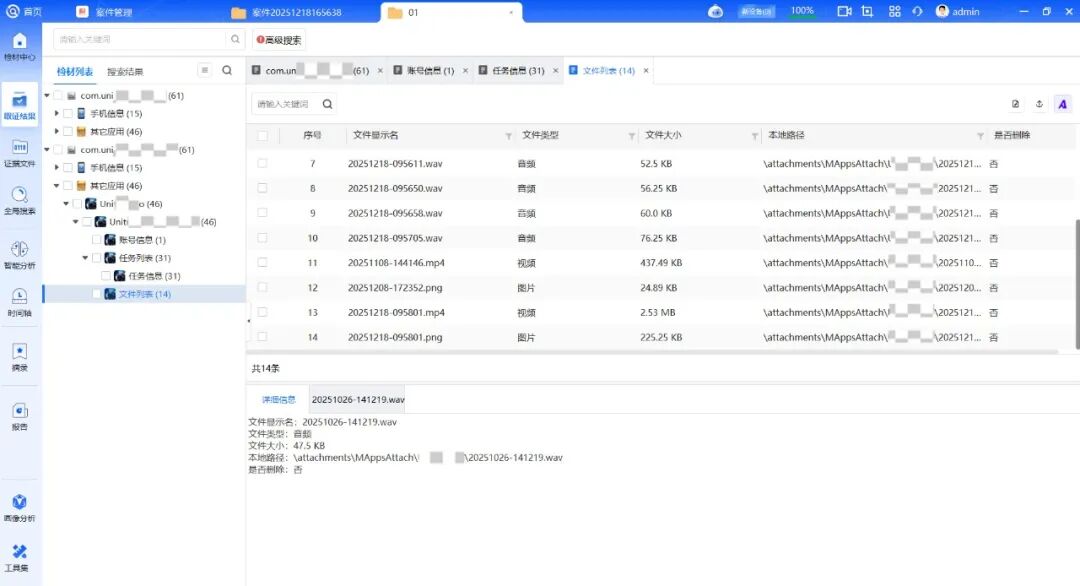Click the keyword search input above table
1080x586 pixels.
pos(285,104)
